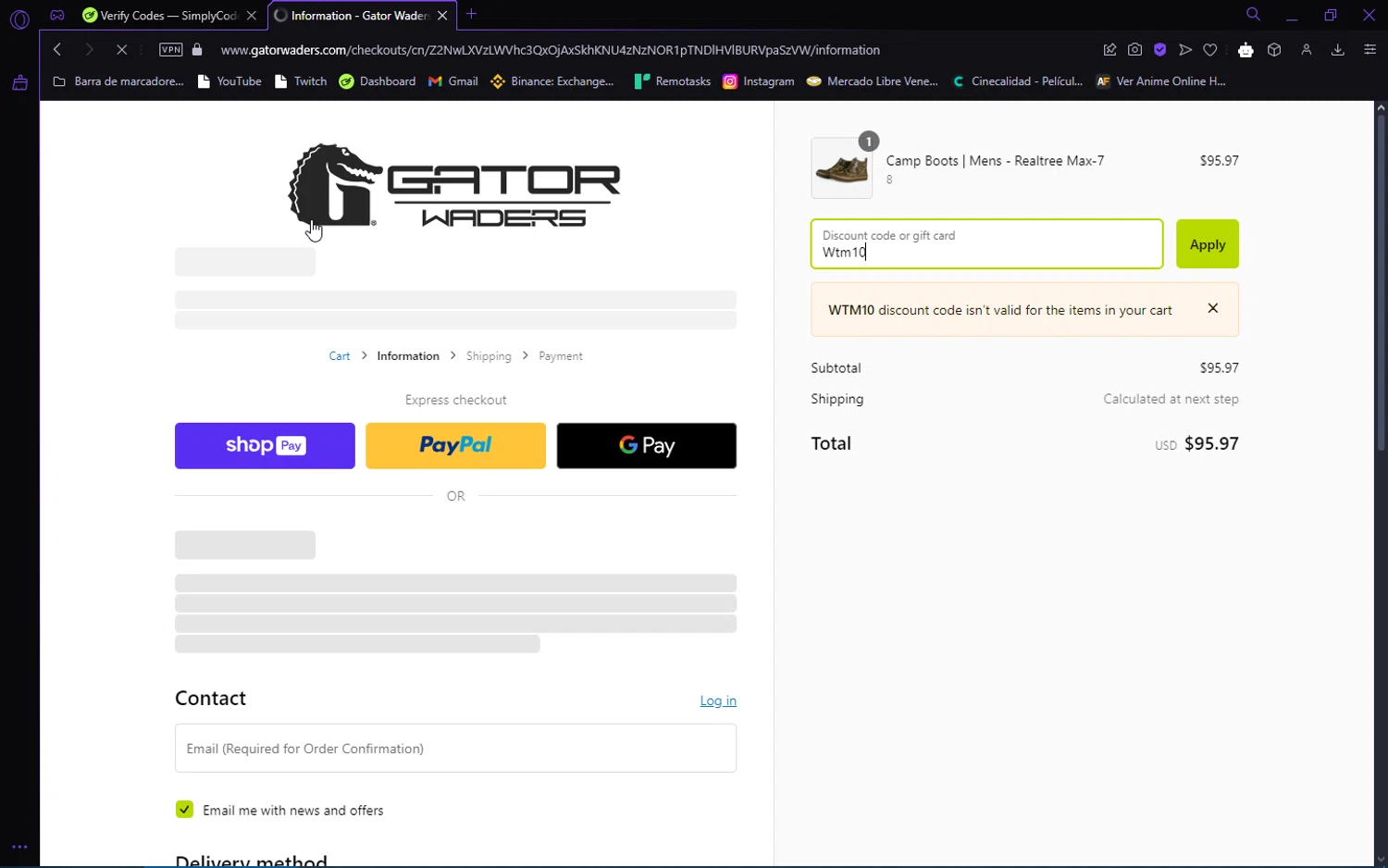Search open tabs with magnifier icon
This screenshot has height=868, width=1388.
(1253, 15)
